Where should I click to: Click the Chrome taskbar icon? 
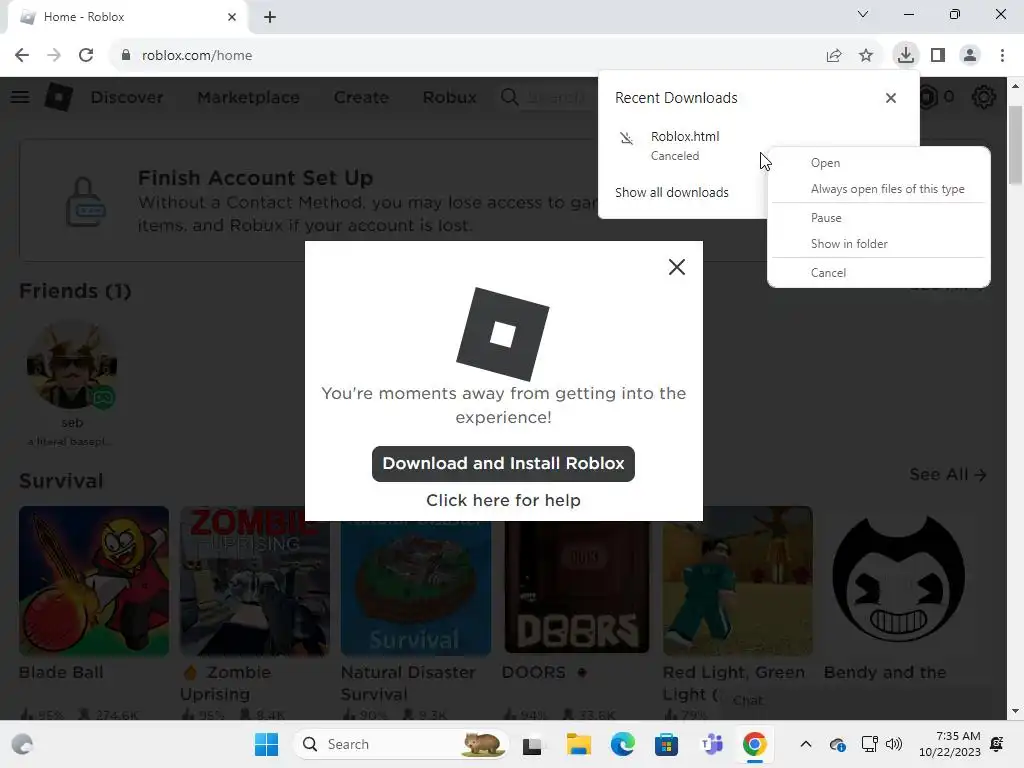754,744
